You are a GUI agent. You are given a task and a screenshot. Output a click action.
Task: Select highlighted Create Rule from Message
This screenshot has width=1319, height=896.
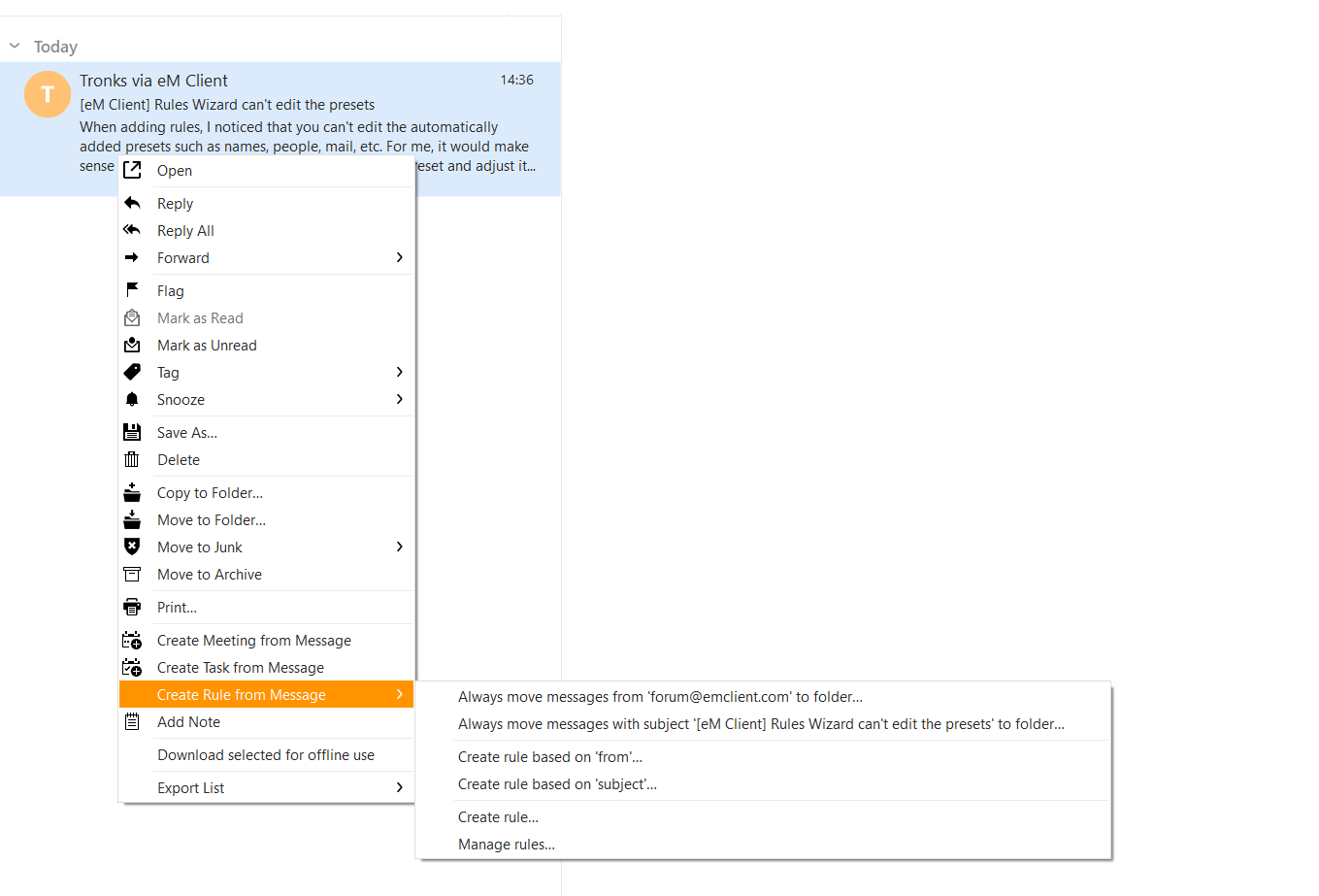(266, 695)
